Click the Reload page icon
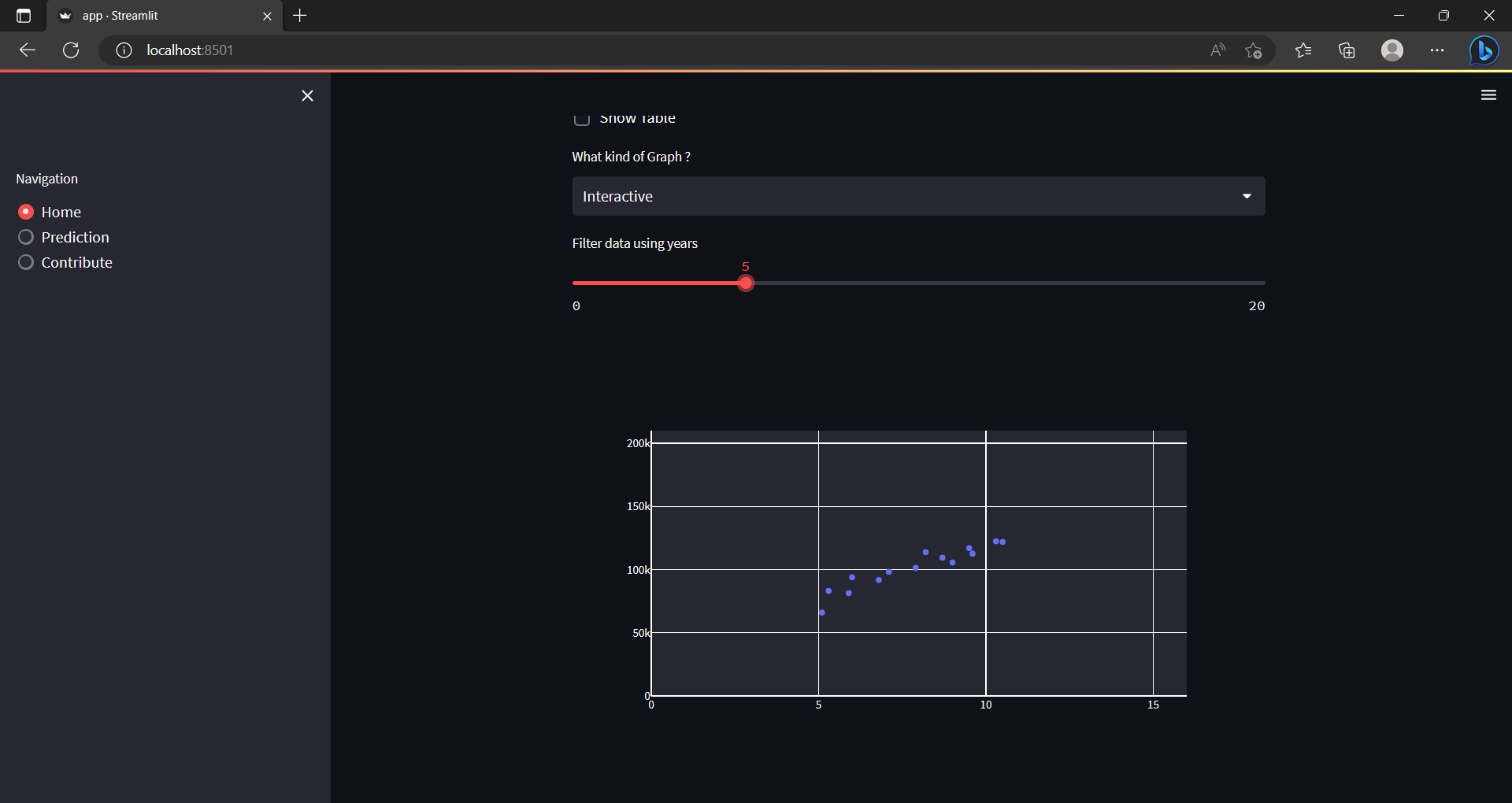This screenshot has width=1512, height=803. [70, 50]
